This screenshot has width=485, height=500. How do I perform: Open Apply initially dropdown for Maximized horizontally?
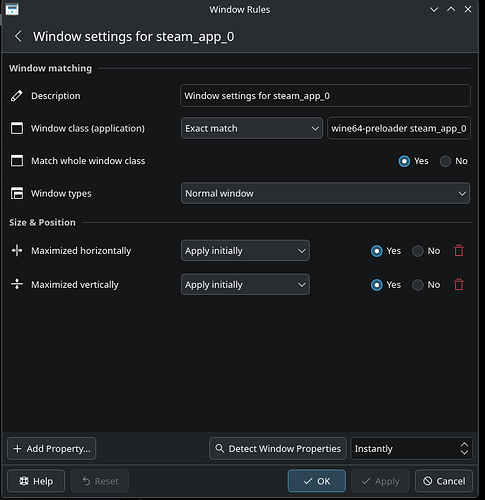[245, 250]
